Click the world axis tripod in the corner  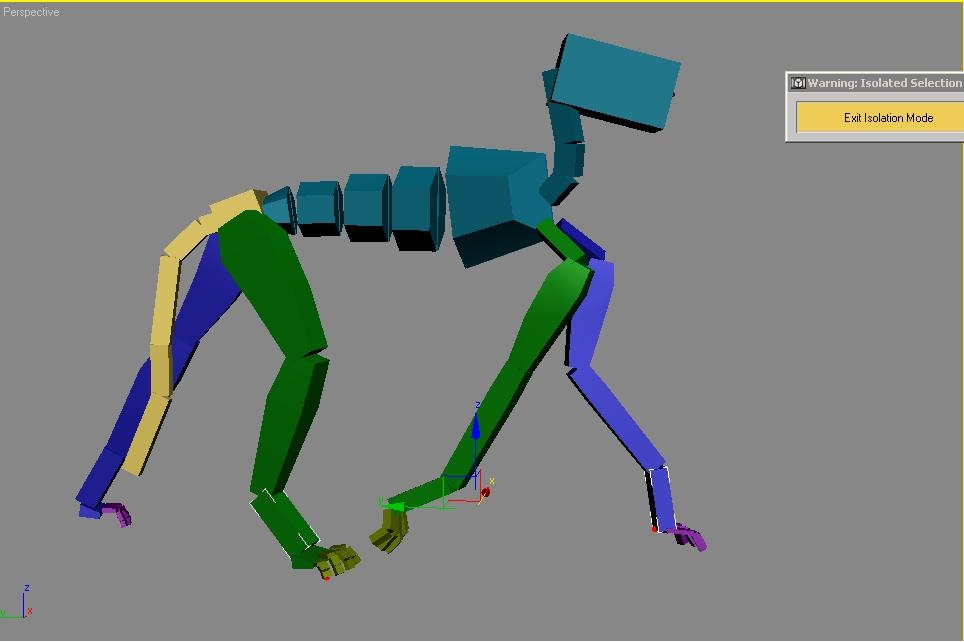22,604
